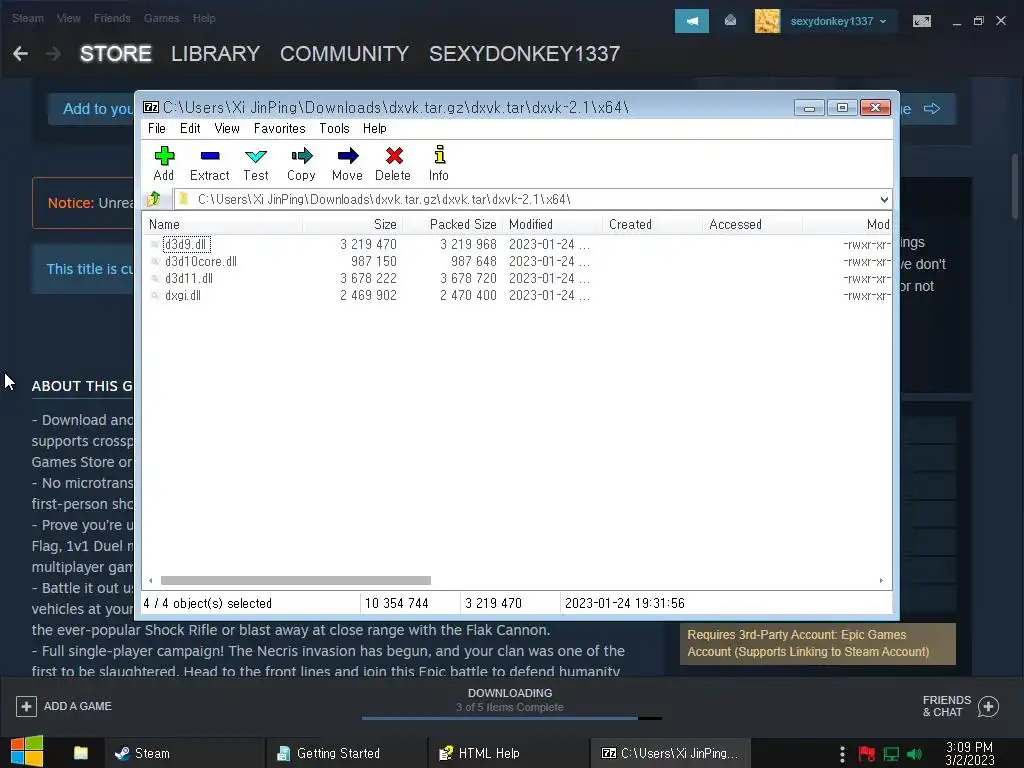Click the 7-Zip horizontal scrollbar thumb
Screen dimensions: 1024x768
coord(296,581)
